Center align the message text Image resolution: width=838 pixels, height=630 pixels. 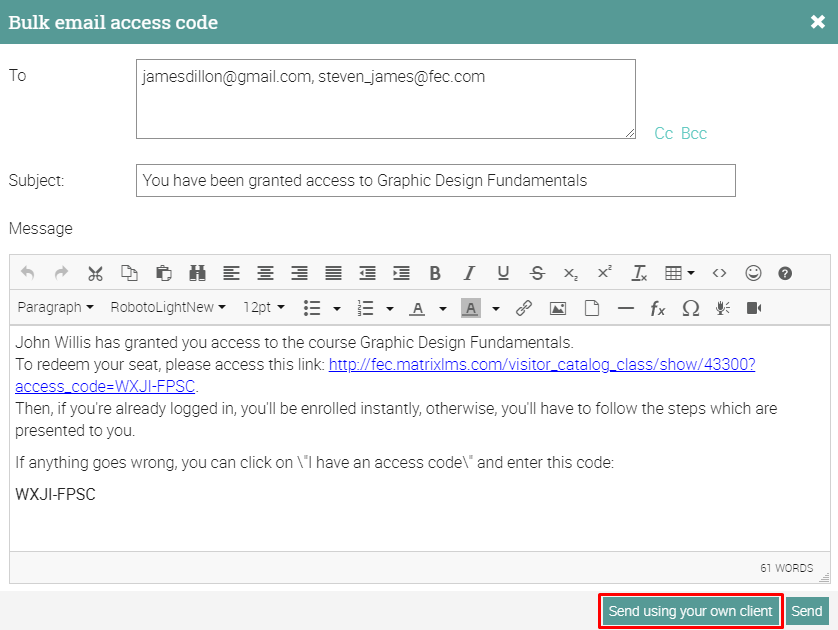pos(265,273)
